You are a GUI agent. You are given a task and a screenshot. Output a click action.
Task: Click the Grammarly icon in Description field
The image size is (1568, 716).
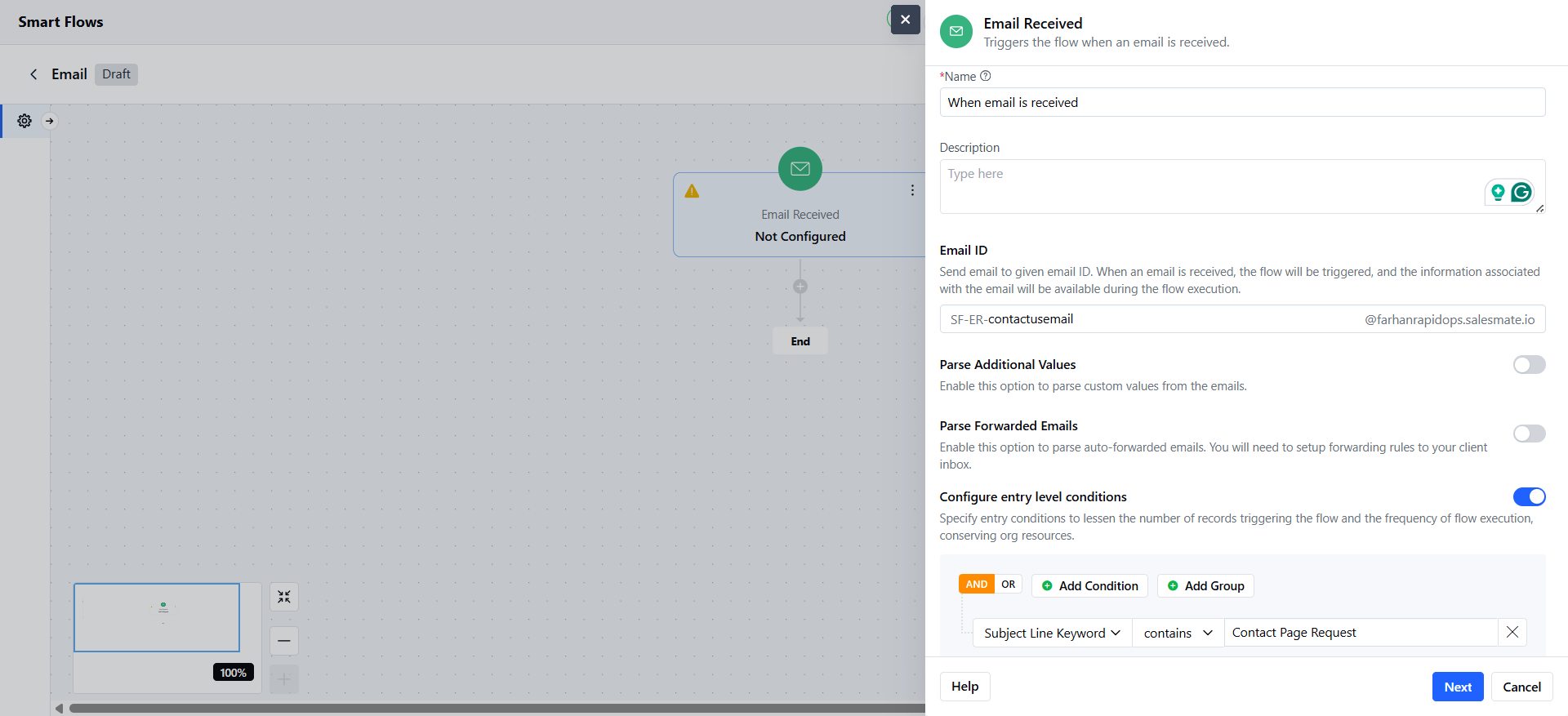click(x=1521, y=192)
